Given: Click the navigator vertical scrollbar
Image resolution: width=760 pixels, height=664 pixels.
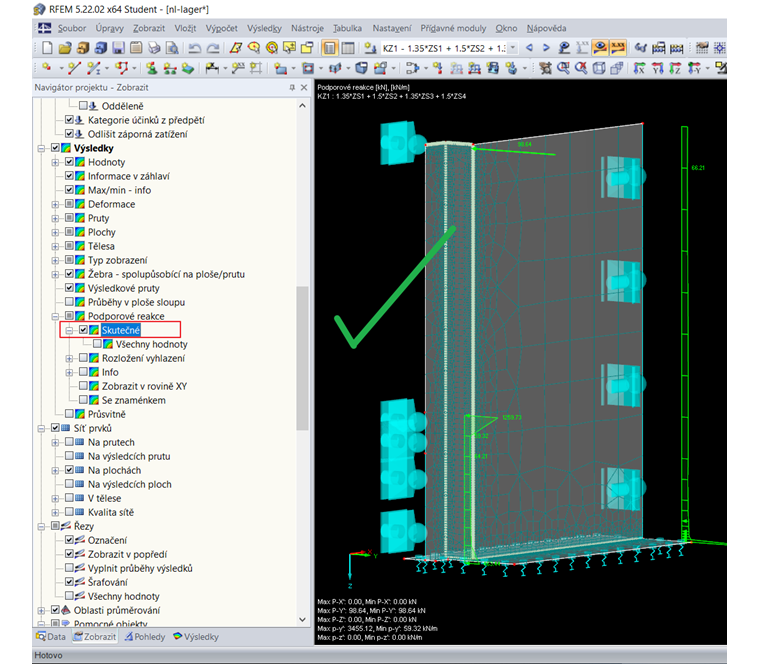Looking at the screenshot, I should 304,360.
